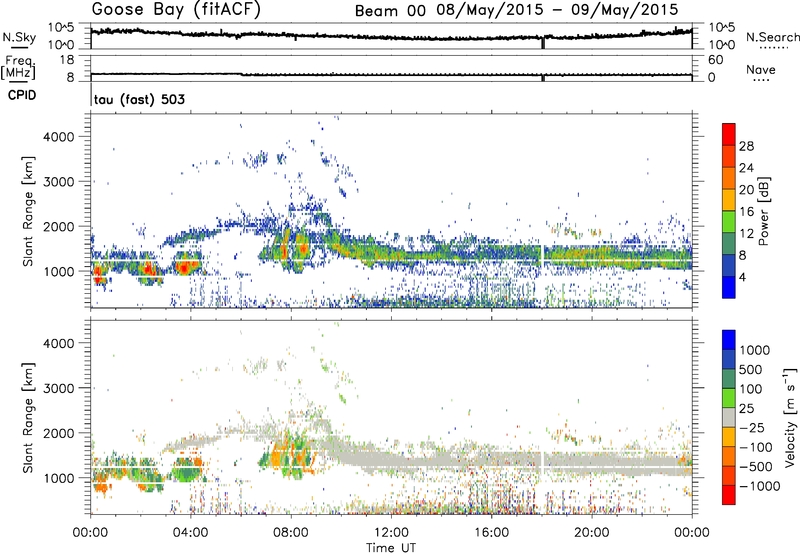
Task: Click the 4000 tick on power panel axis
Action: click(59, 137)
